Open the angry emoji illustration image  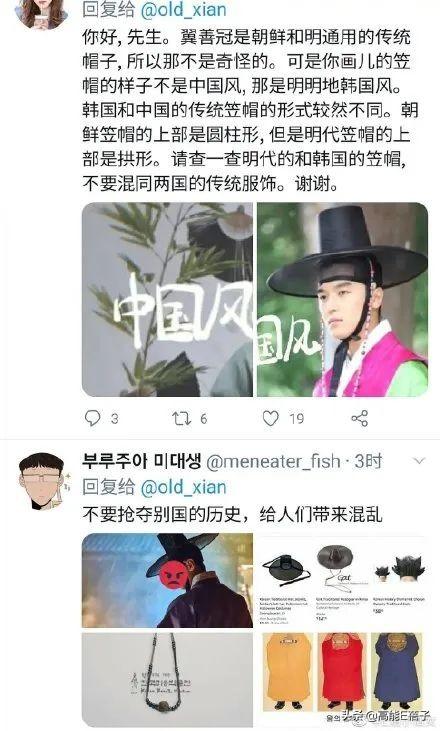click(167, 580)
